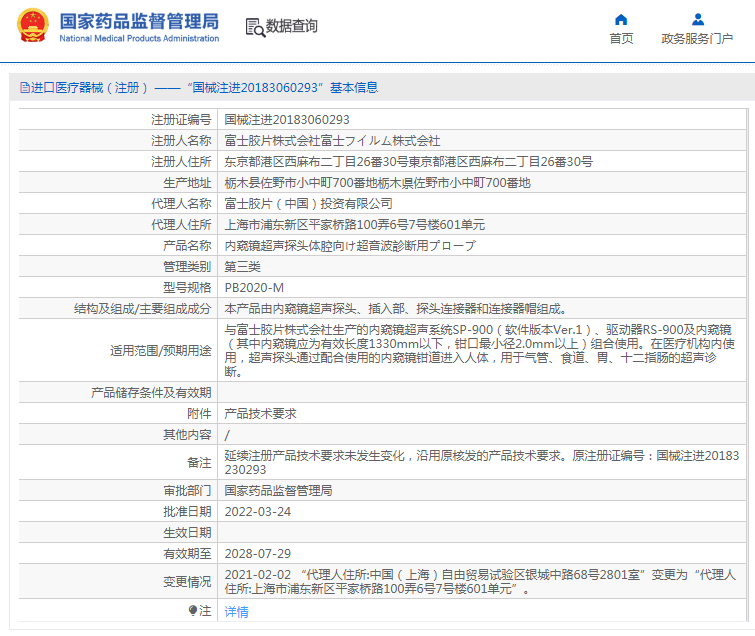Image resolution: width=755 pixels, height=636 pixels.
Task: Select remark text 延续注册产品技术要求未发生变化
Action: tap(482, 463)
